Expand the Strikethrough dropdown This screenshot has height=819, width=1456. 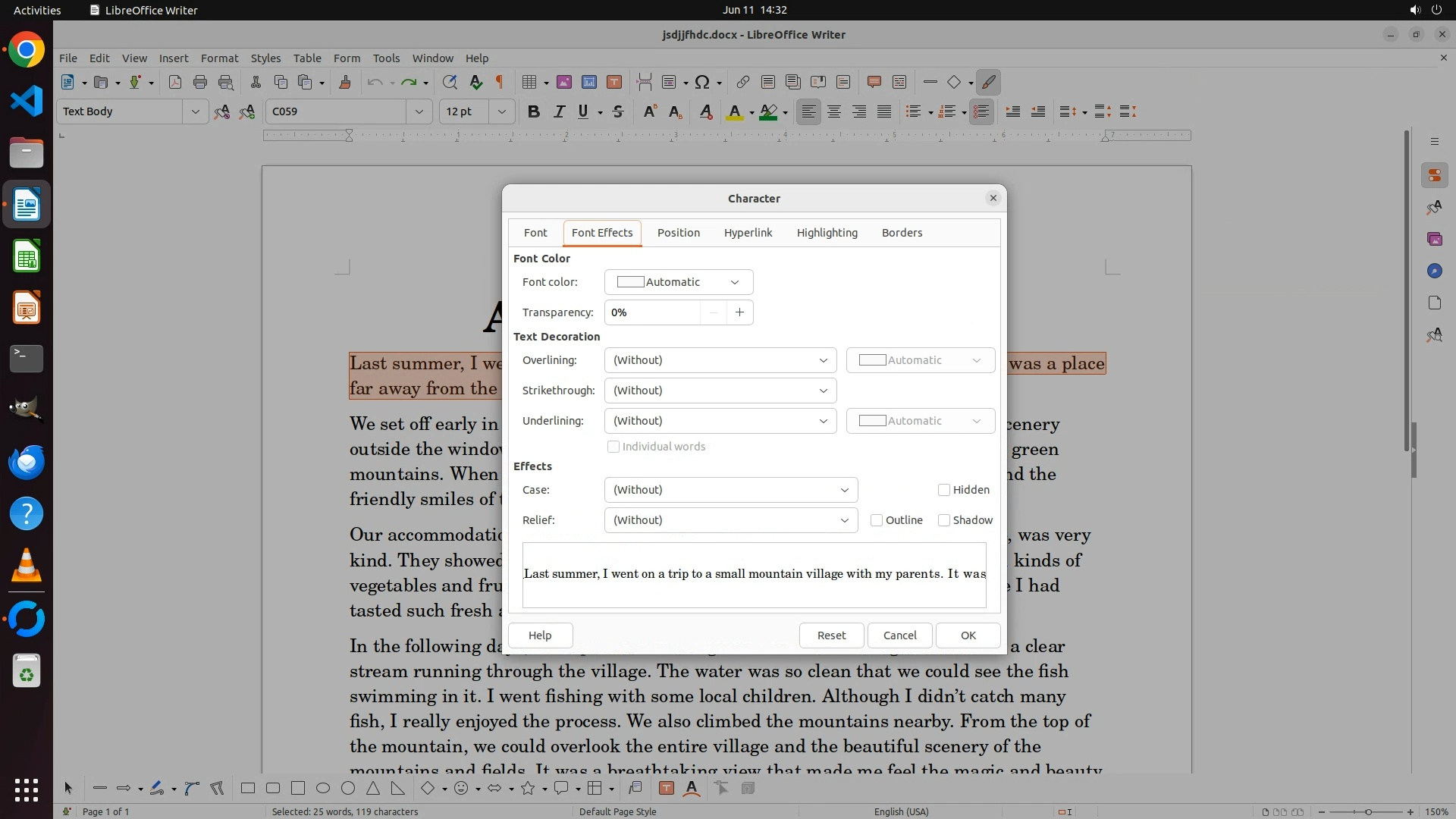[x=720, y=391]
